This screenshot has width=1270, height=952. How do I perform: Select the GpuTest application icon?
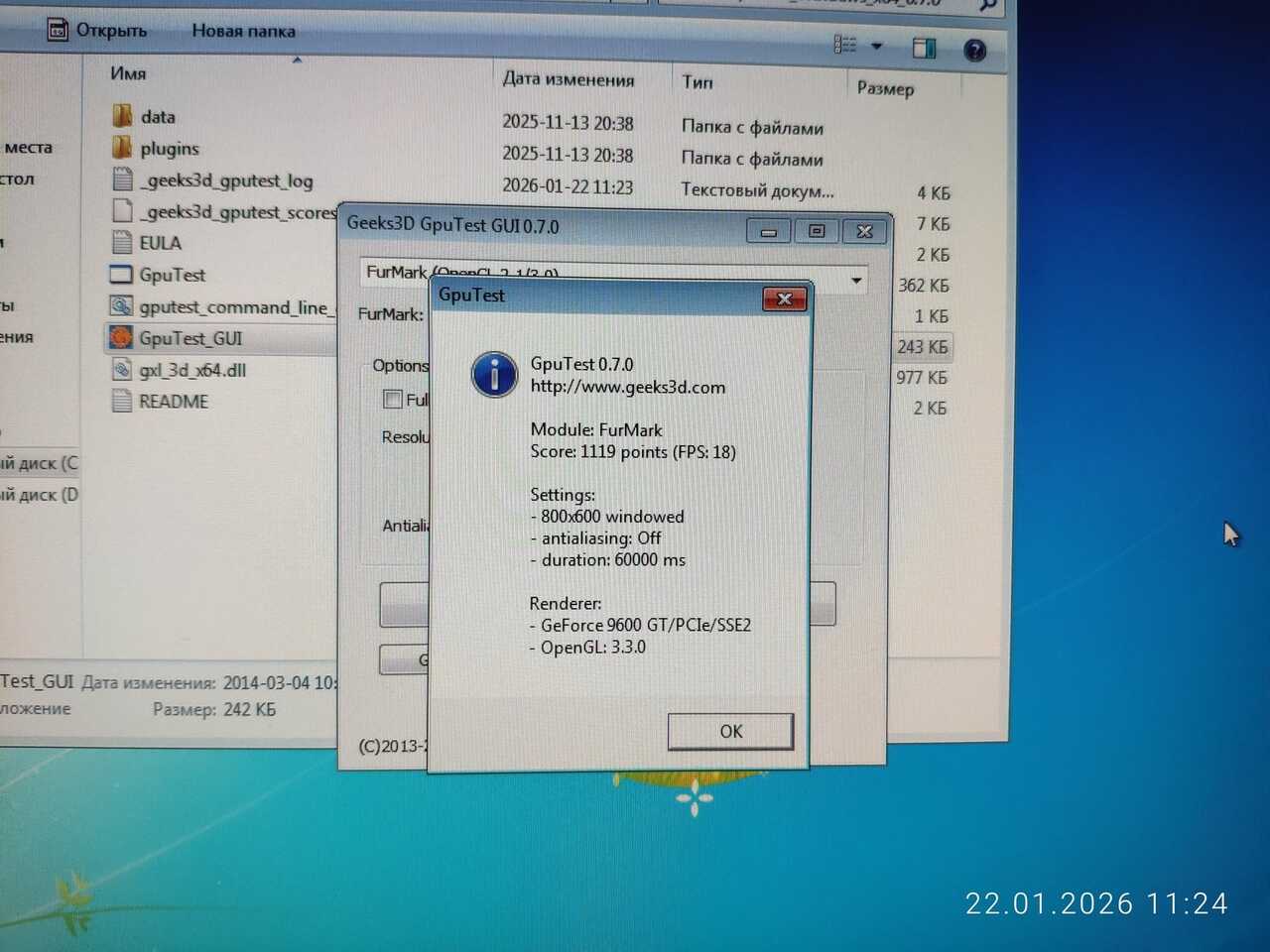121,275
